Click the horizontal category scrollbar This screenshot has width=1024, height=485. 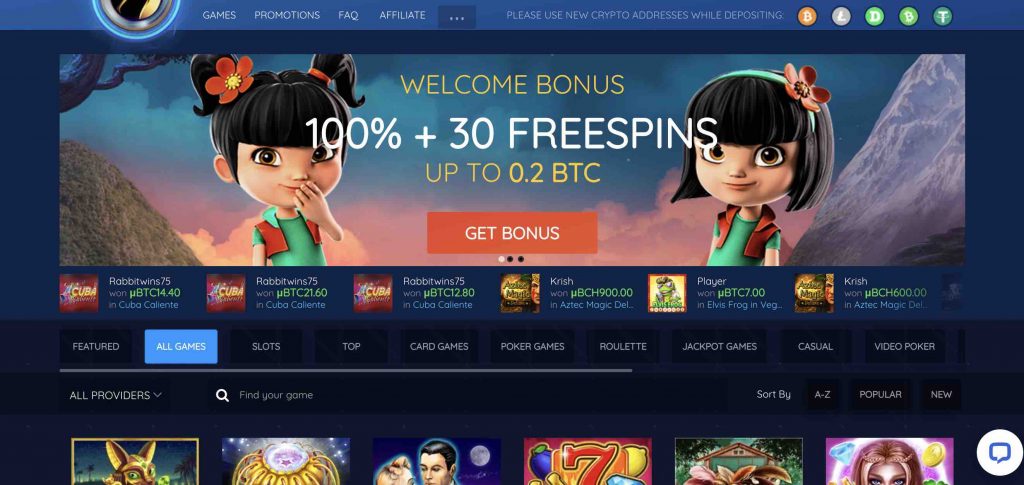(345, 371)
